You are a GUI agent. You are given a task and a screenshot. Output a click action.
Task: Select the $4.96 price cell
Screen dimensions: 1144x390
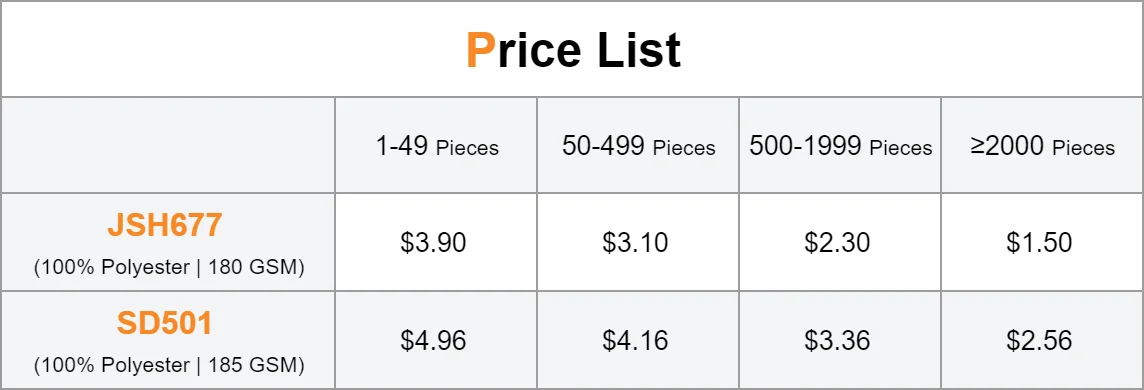click(x=436, y=340)
